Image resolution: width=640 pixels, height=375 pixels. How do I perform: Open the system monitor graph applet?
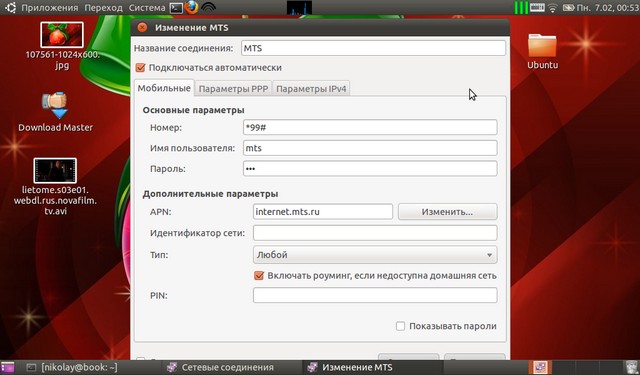(299, 7)
